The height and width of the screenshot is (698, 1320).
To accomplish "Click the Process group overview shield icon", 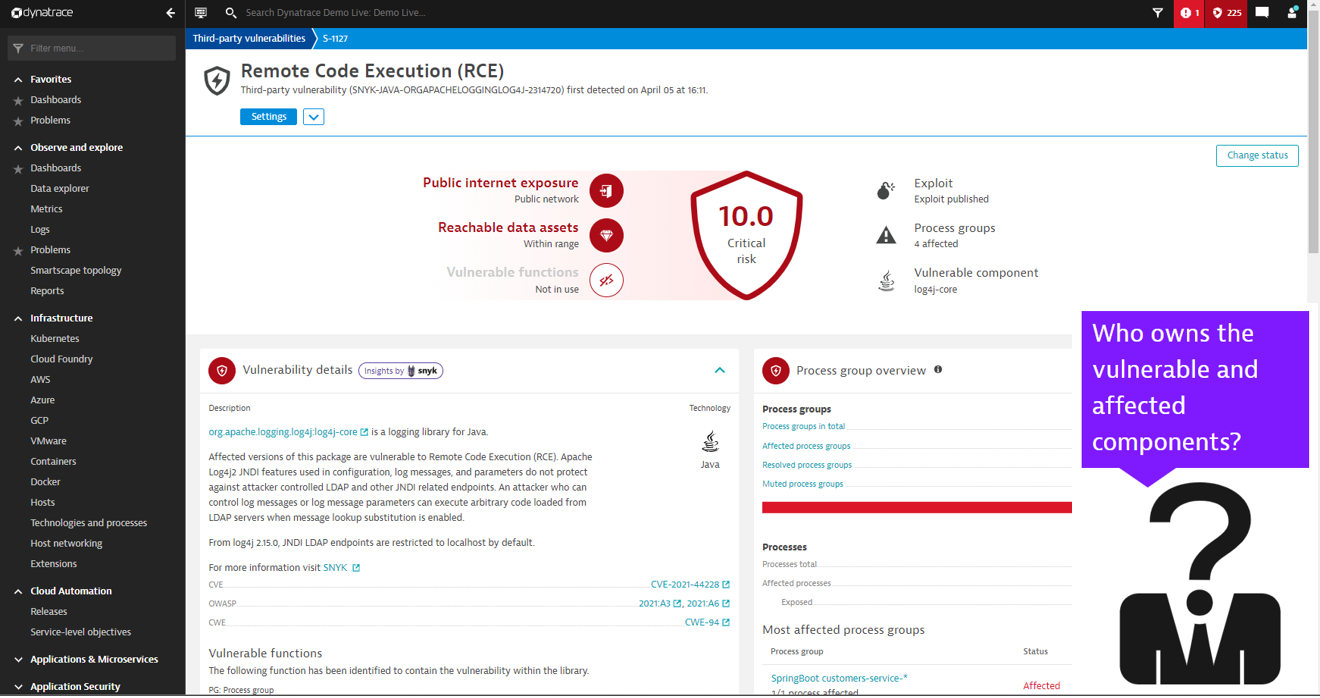I will [x=776, y=370].
